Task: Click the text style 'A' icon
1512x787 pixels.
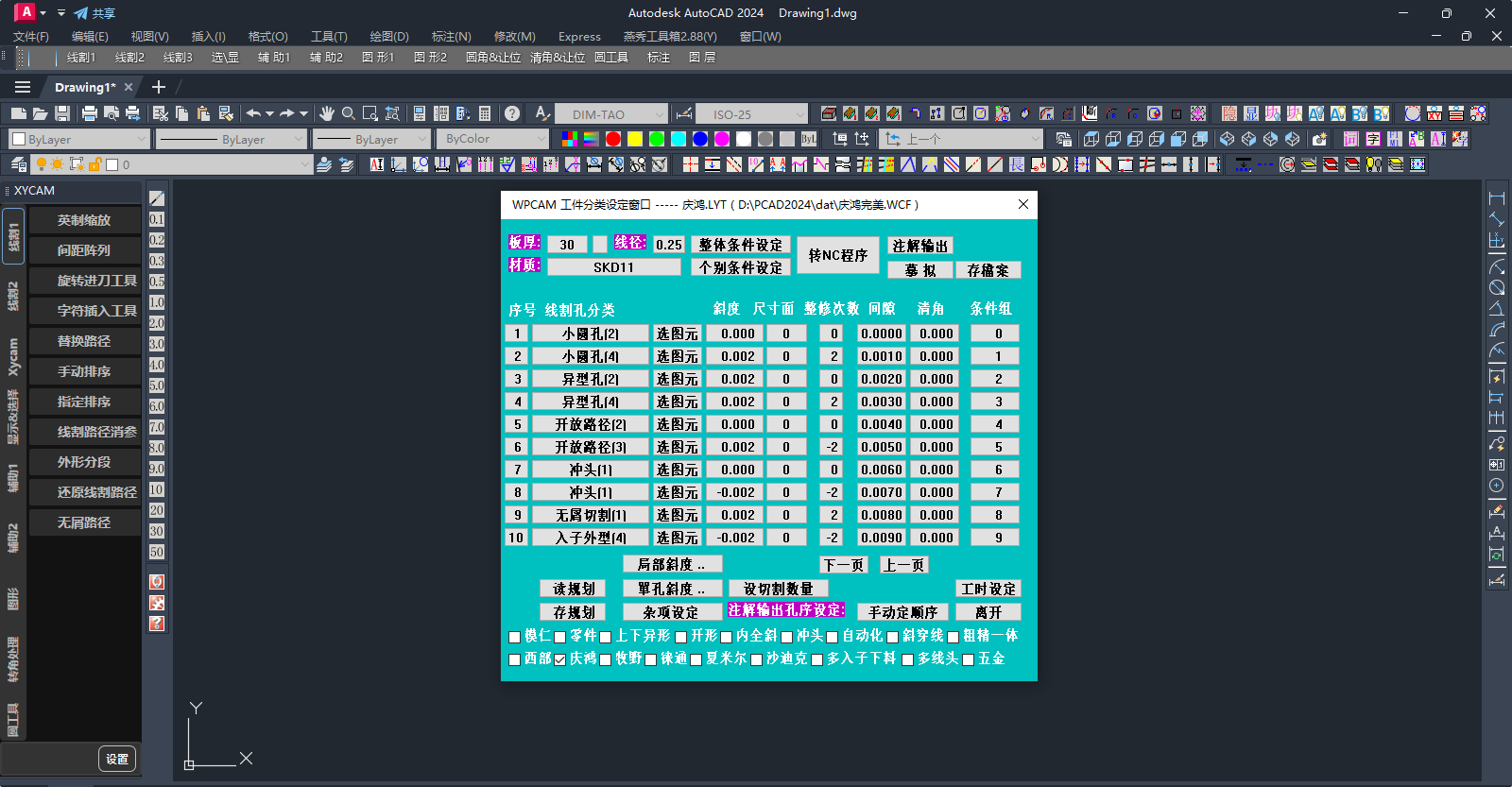Action: click(x=541, y=113)
